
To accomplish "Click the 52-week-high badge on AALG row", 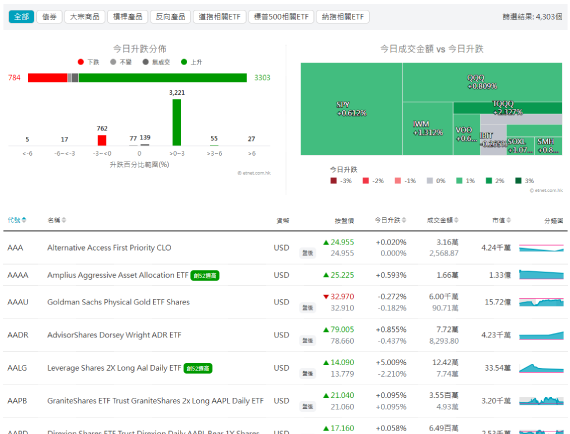I will point(198,369).
